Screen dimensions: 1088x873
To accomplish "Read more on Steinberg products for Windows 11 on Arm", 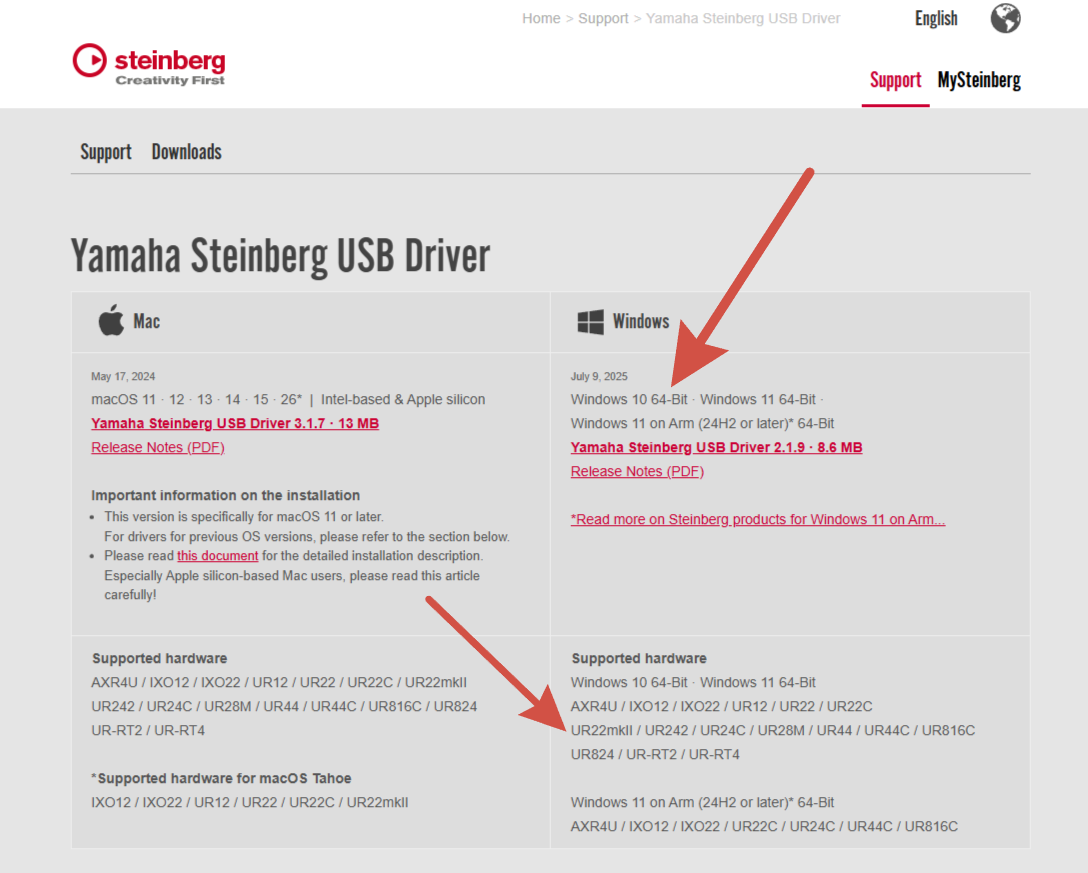I will (x=758, y=520).
